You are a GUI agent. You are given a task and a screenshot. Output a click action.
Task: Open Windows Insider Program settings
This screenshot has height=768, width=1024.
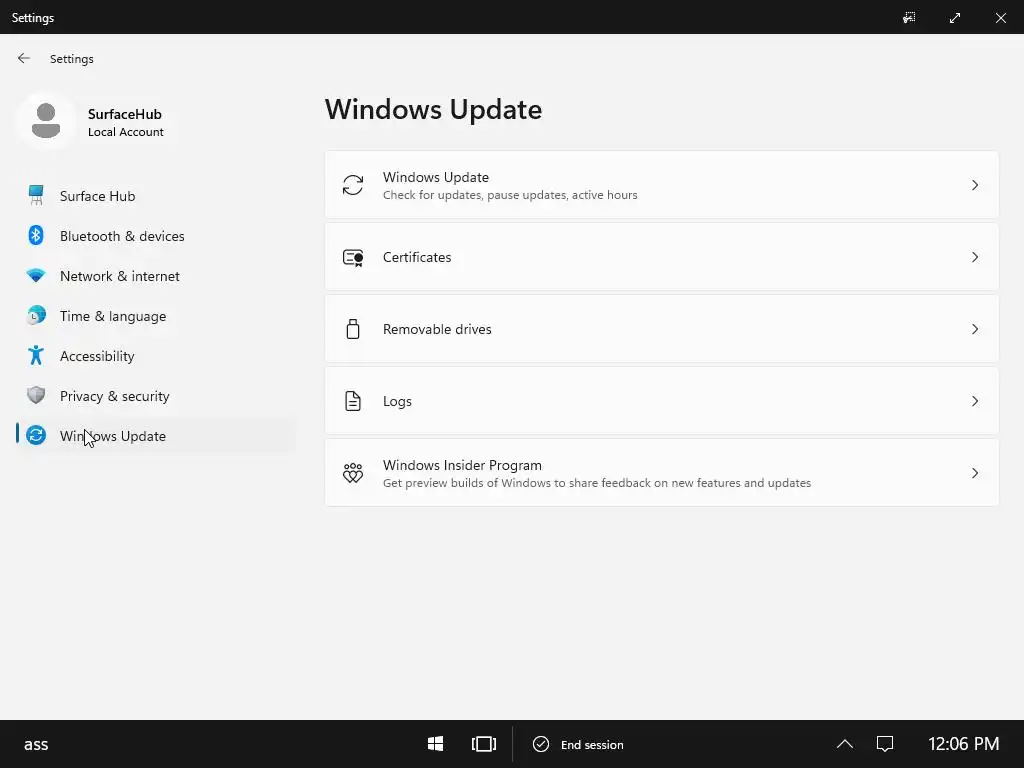tap(662, 473)
